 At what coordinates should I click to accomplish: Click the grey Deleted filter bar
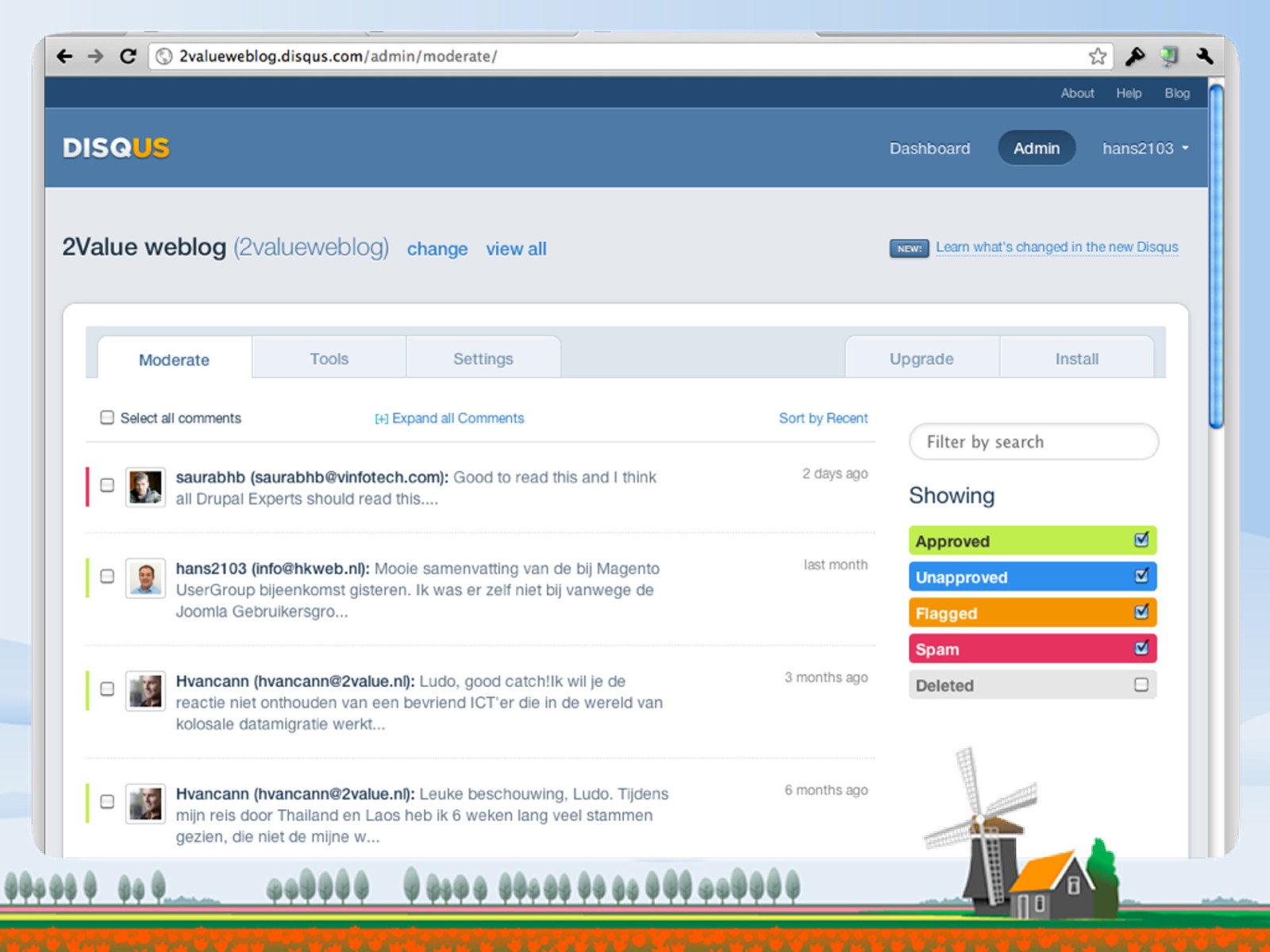1033,685
